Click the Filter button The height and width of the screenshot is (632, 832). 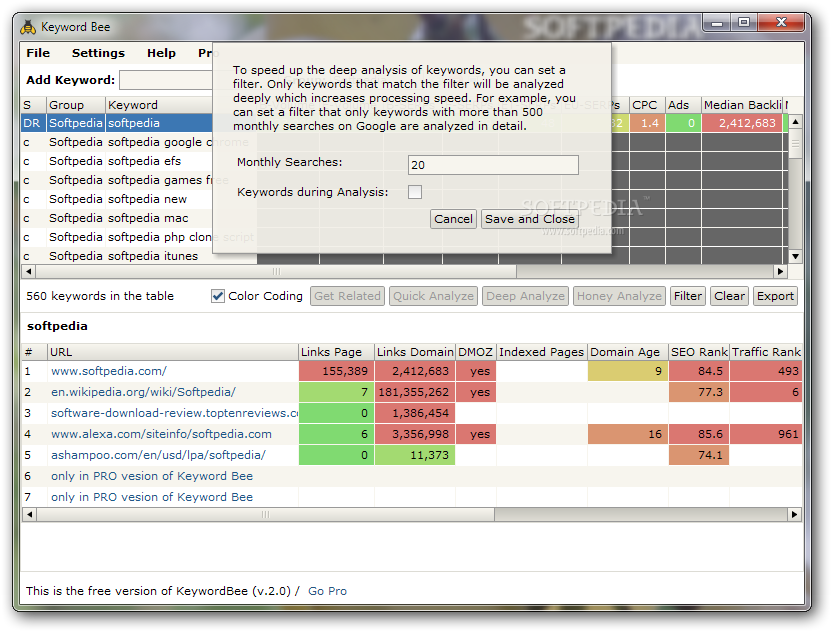688,296
